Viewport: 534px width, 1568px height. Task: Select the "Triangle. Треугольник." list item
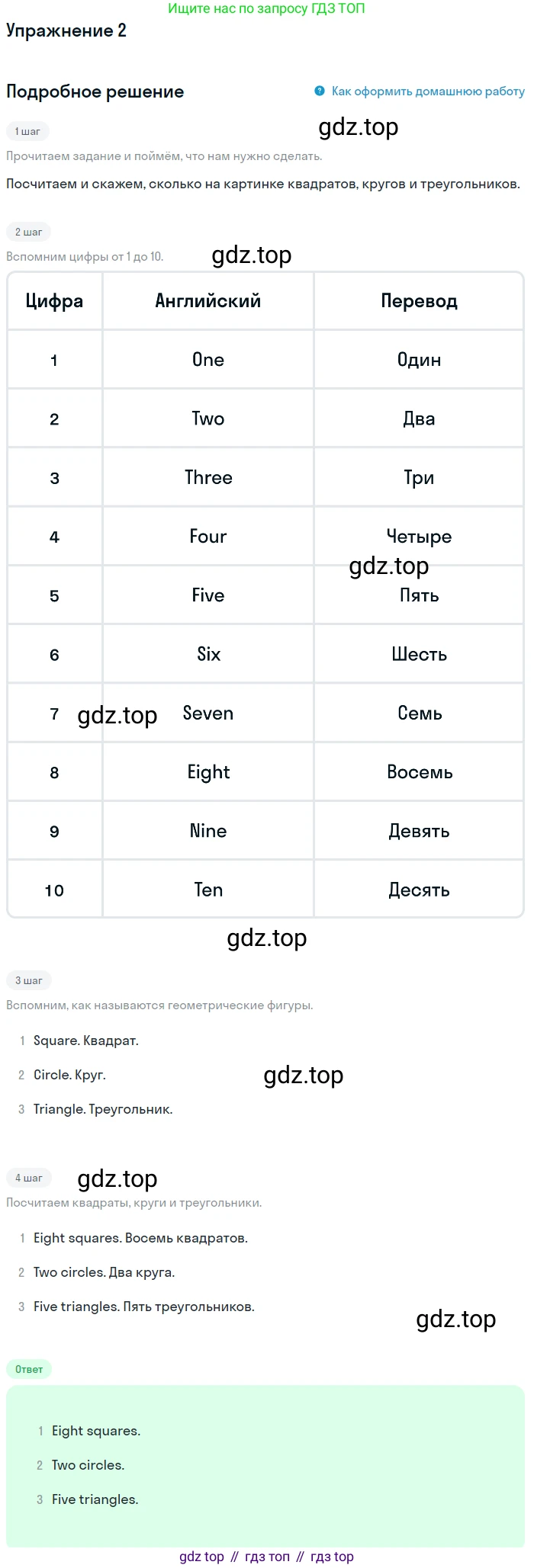point(103,1110)
